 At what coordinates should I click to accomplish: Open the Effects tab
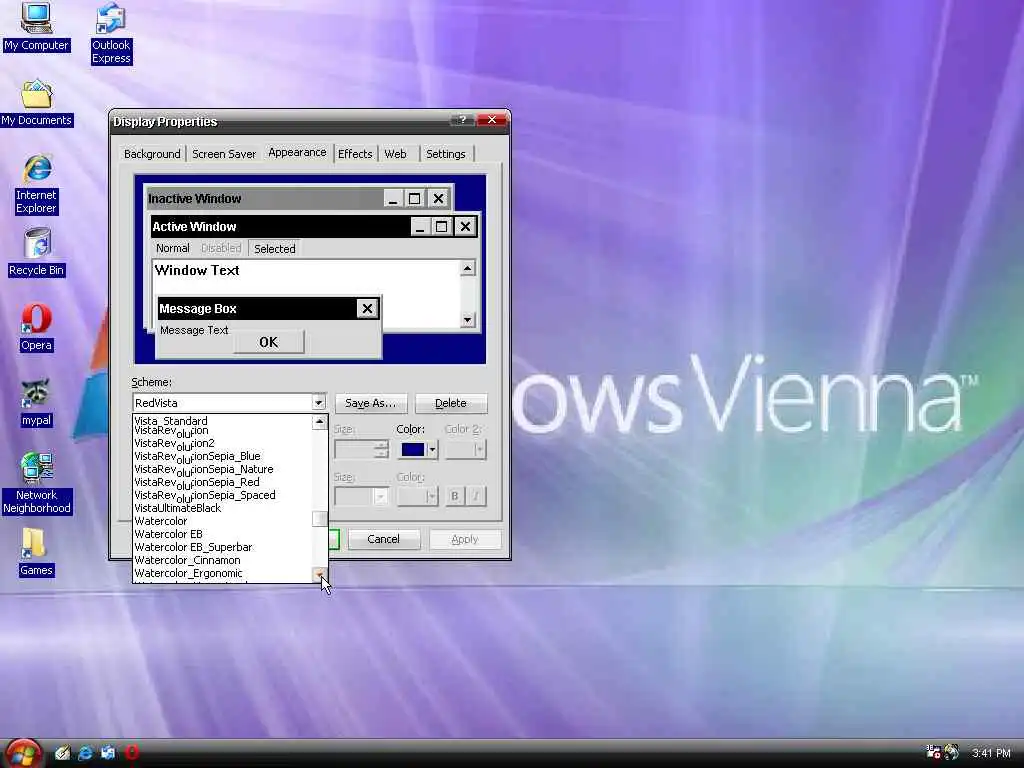(355, 154)
